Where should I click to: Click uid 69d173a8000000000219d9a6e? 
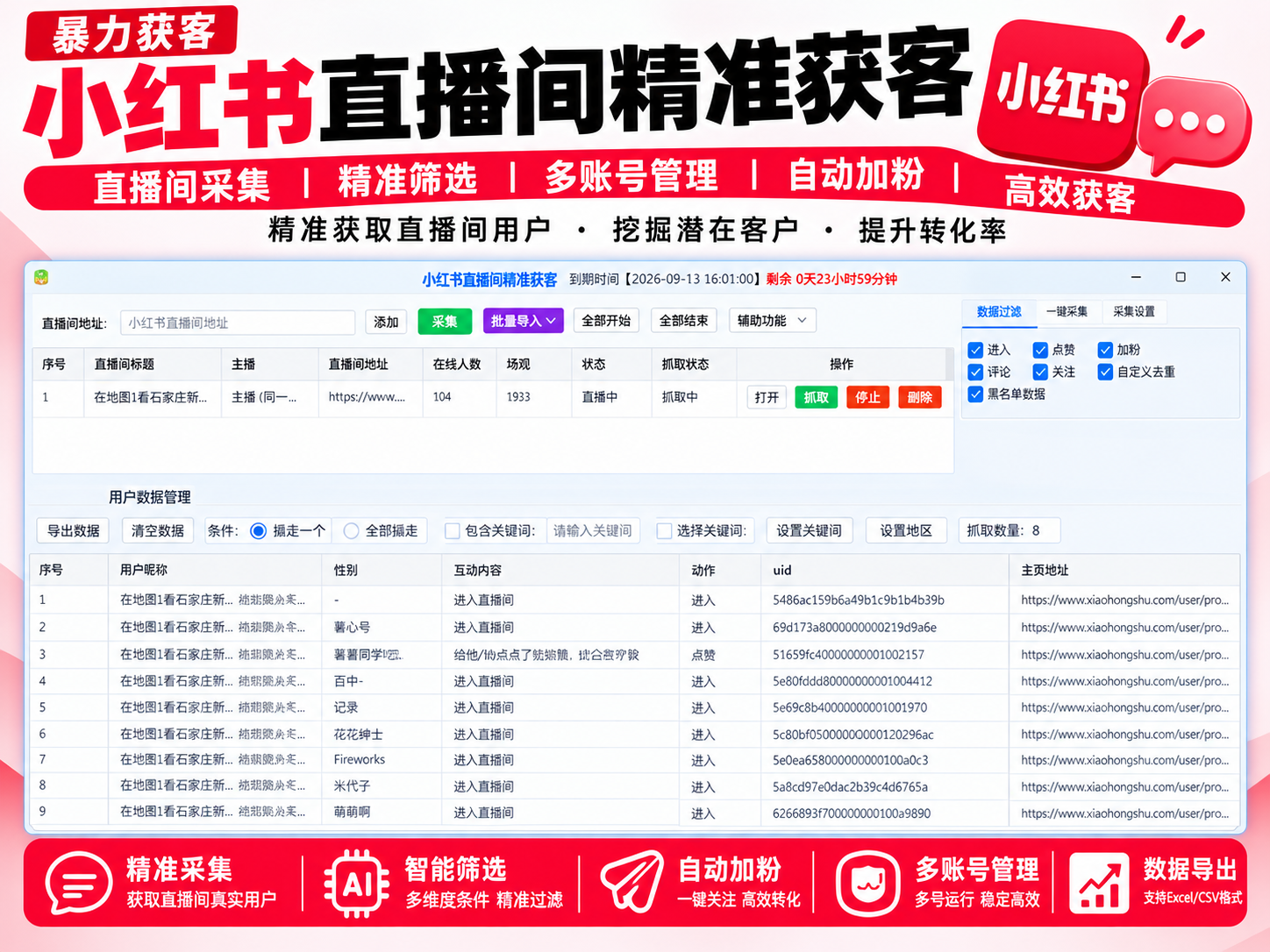pos(854,628)
